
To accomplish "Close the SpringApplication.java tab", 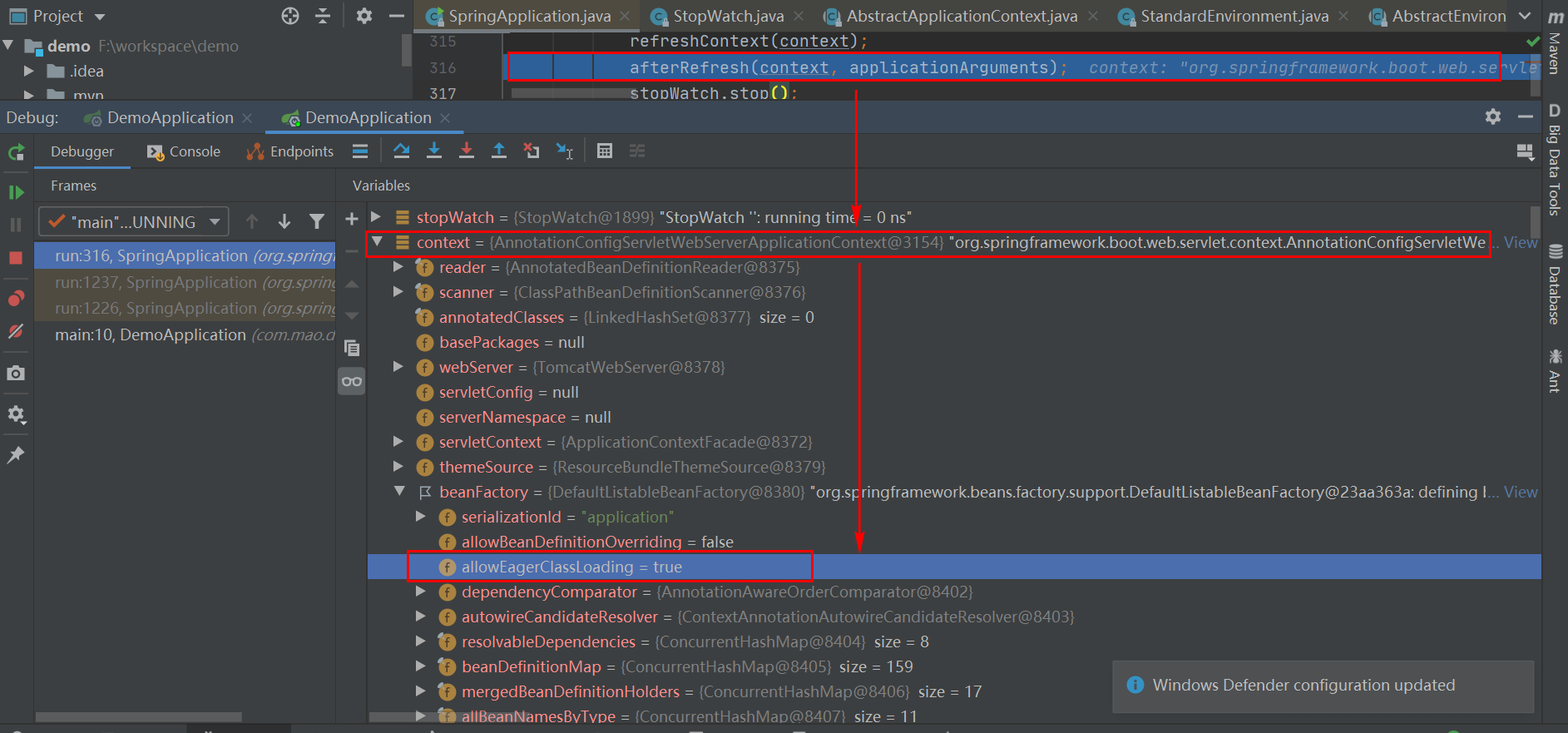I will click(625, 16).
